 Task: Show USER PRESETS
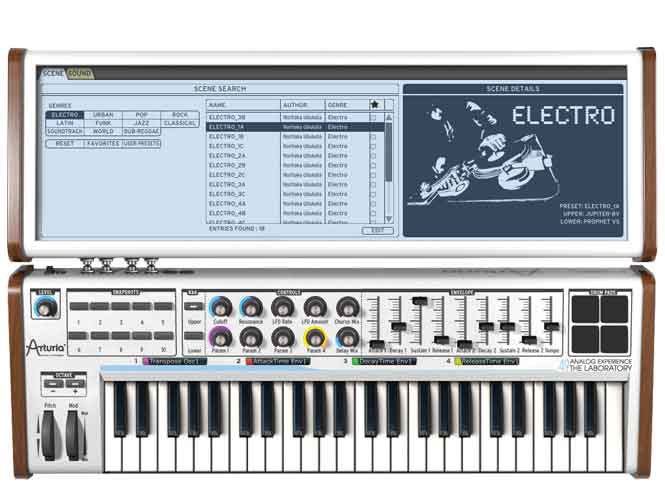(x=141, y=144)
